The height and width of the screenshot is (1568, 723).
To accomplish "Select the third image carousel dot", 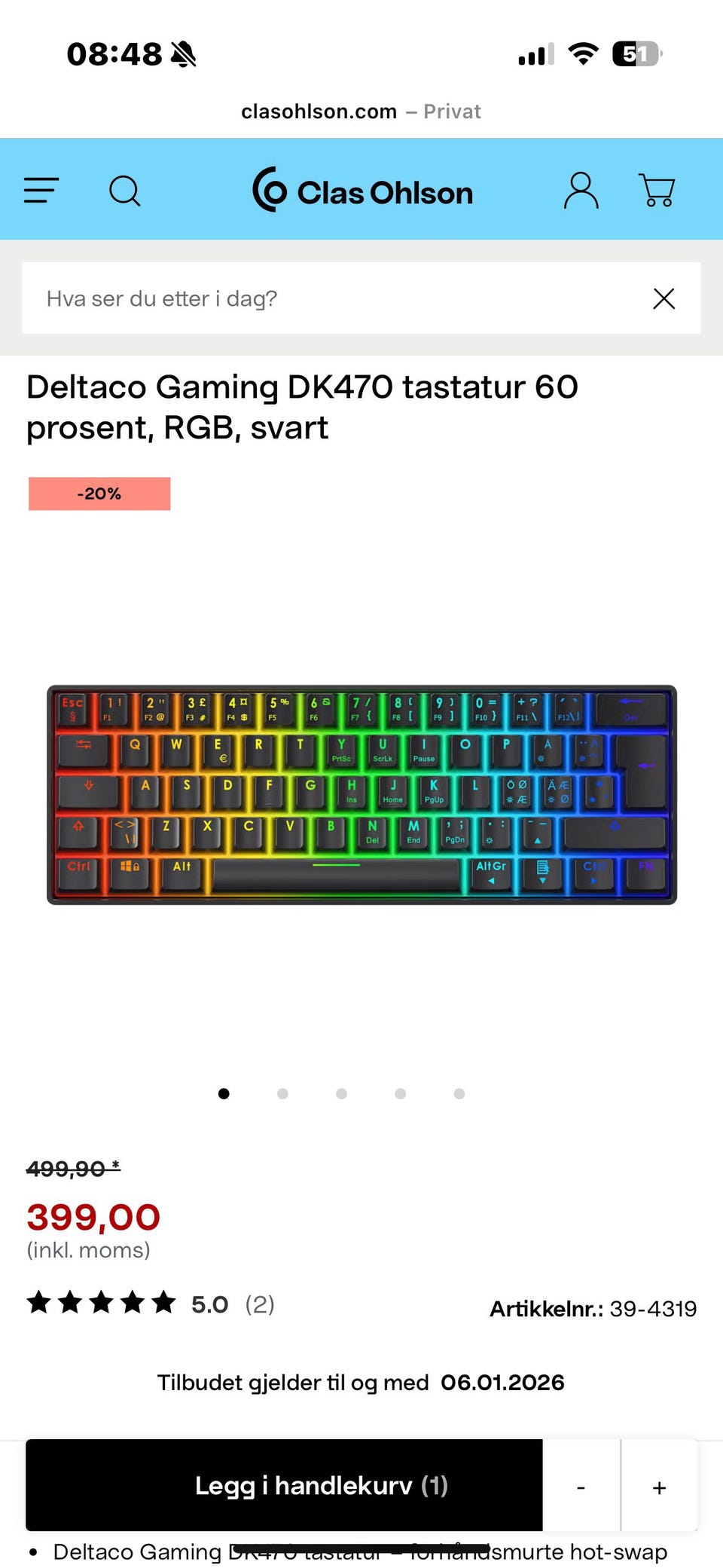I will (341, 1093).
